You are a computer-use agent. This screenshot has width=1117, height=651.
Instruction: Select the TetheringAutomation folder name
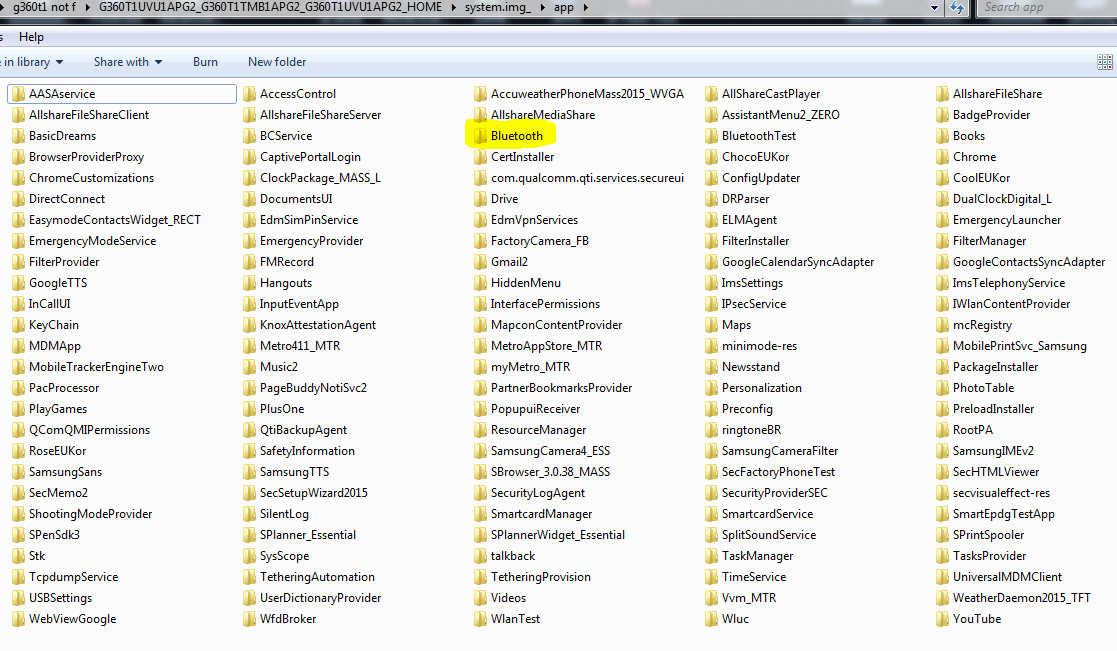tap(317, 577)
